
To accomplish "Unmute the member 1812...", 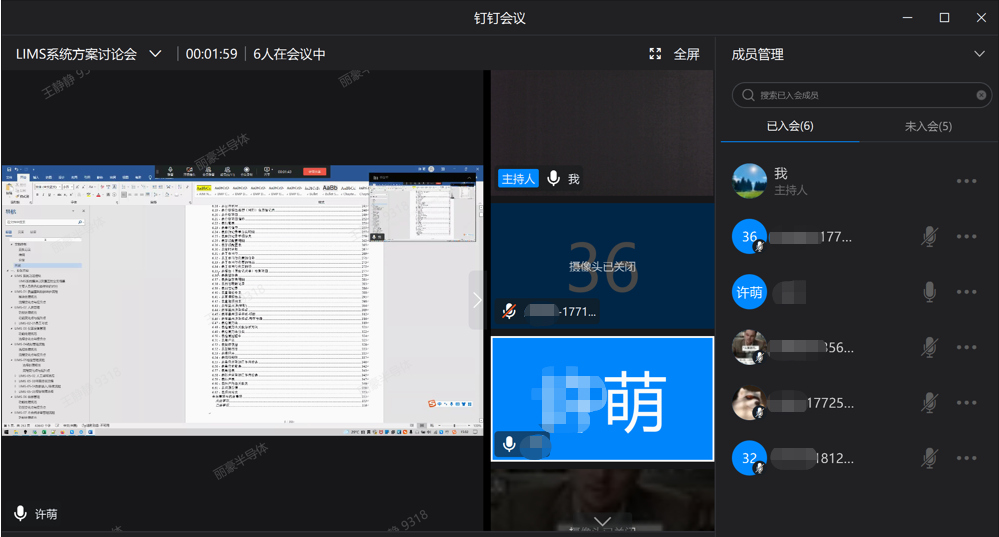I will [930, 459].
